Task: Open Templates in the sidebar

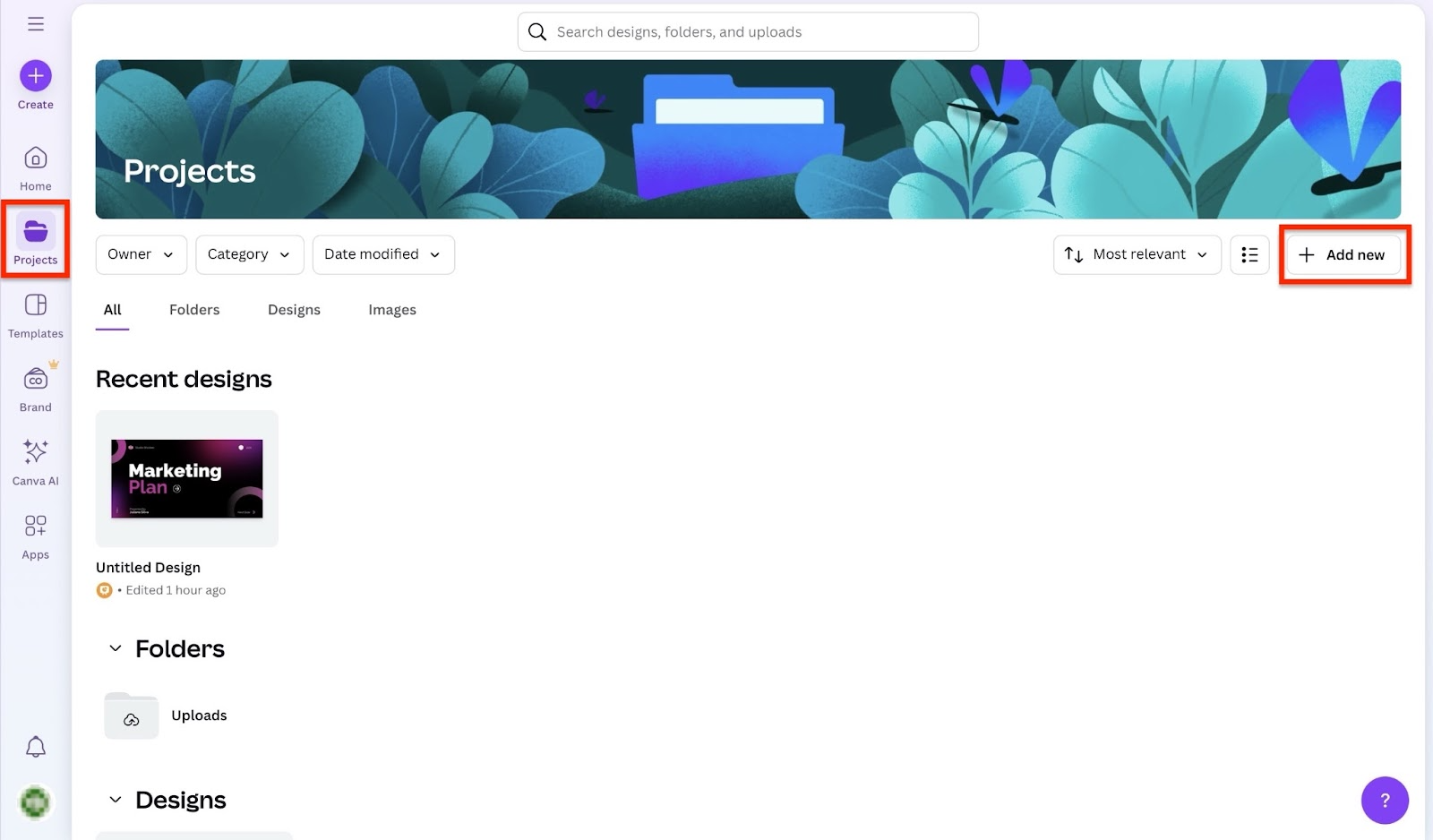Action: click(36, 316)
